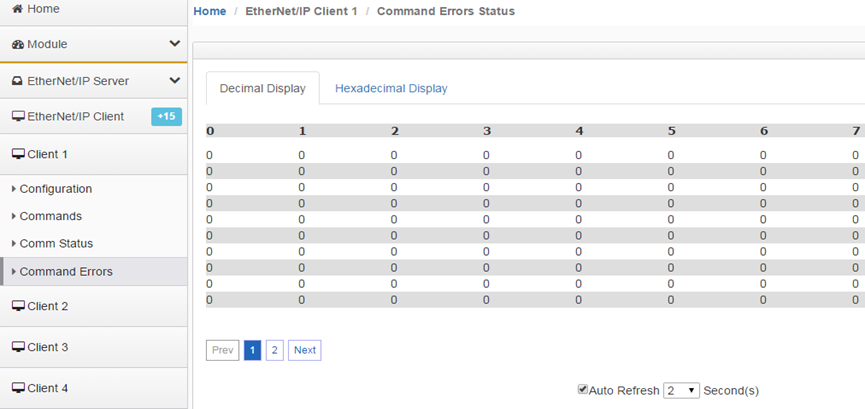Open the refresh seconds dropdown
This screenshot has width=865, height=409.
[x=681, y=390]
